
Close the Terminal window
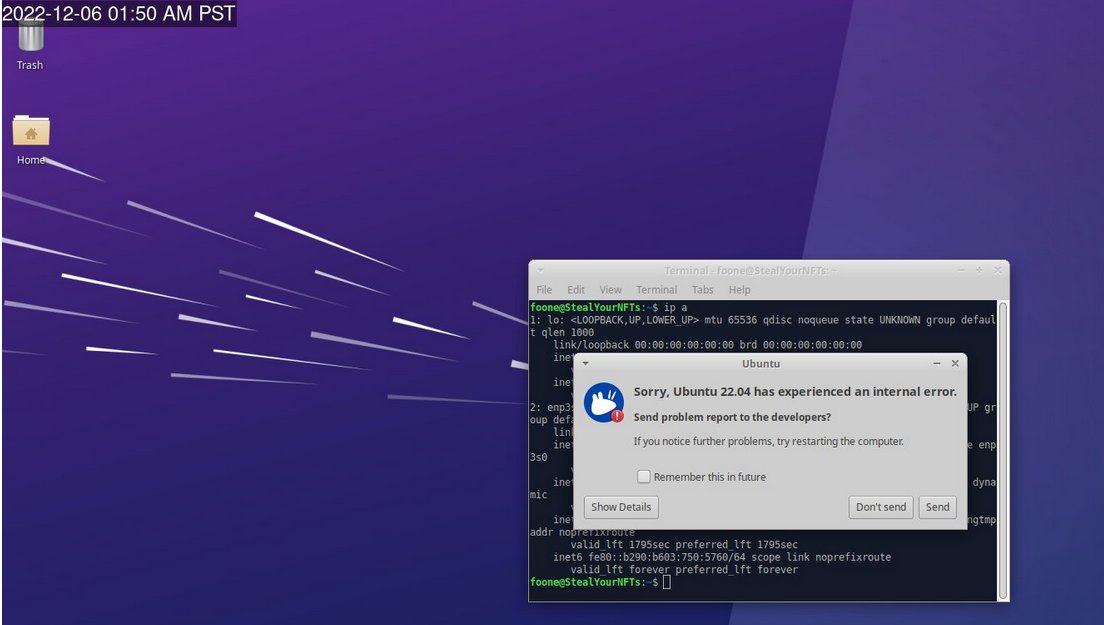click(997, 270)
